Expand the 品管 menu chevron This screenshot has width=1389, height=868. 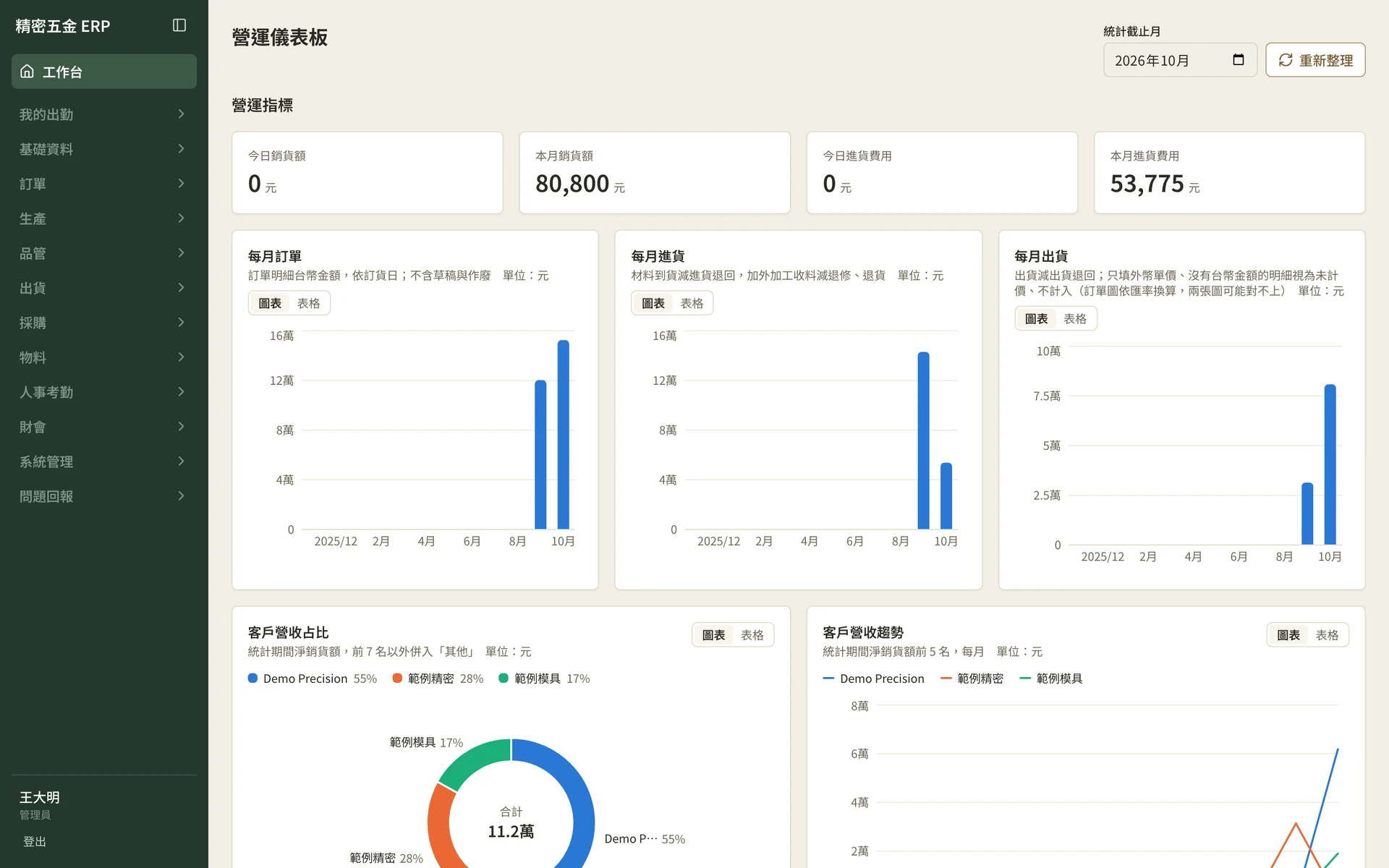click(x=181, y=253)
